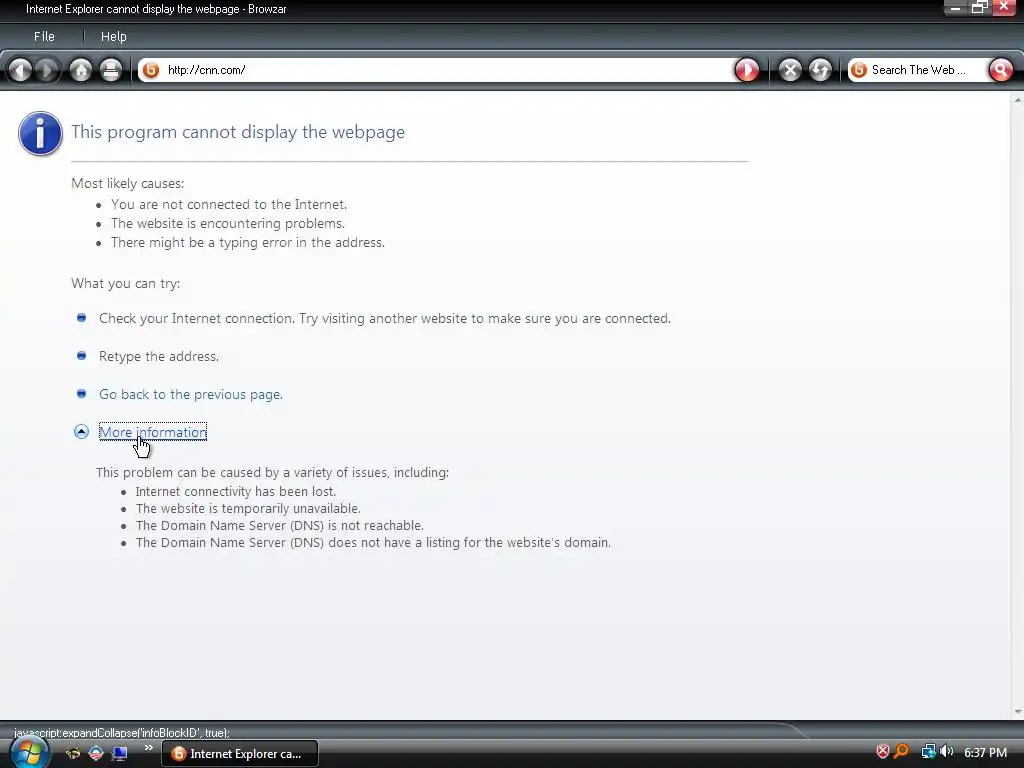Click 'The website is temporarily unavailable.' text
1024x768 pixels.
(248, 508)
